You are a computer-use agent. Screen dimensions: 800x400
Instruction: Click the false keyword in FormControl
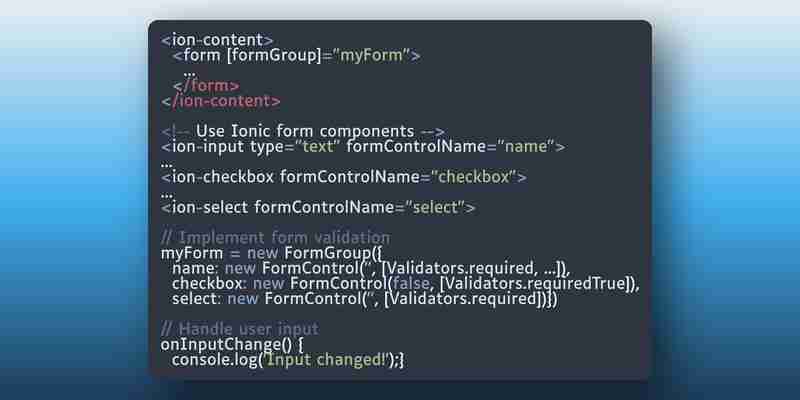point(412,283)
